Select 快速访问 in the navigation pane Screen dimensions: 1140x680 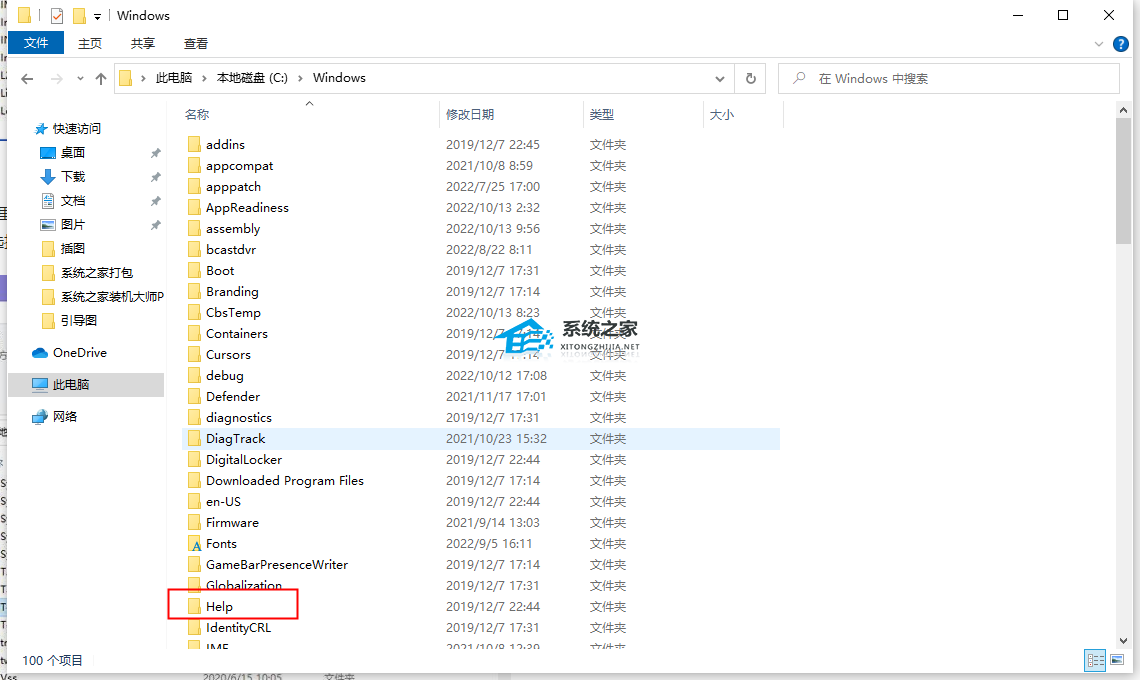point(76,129)
